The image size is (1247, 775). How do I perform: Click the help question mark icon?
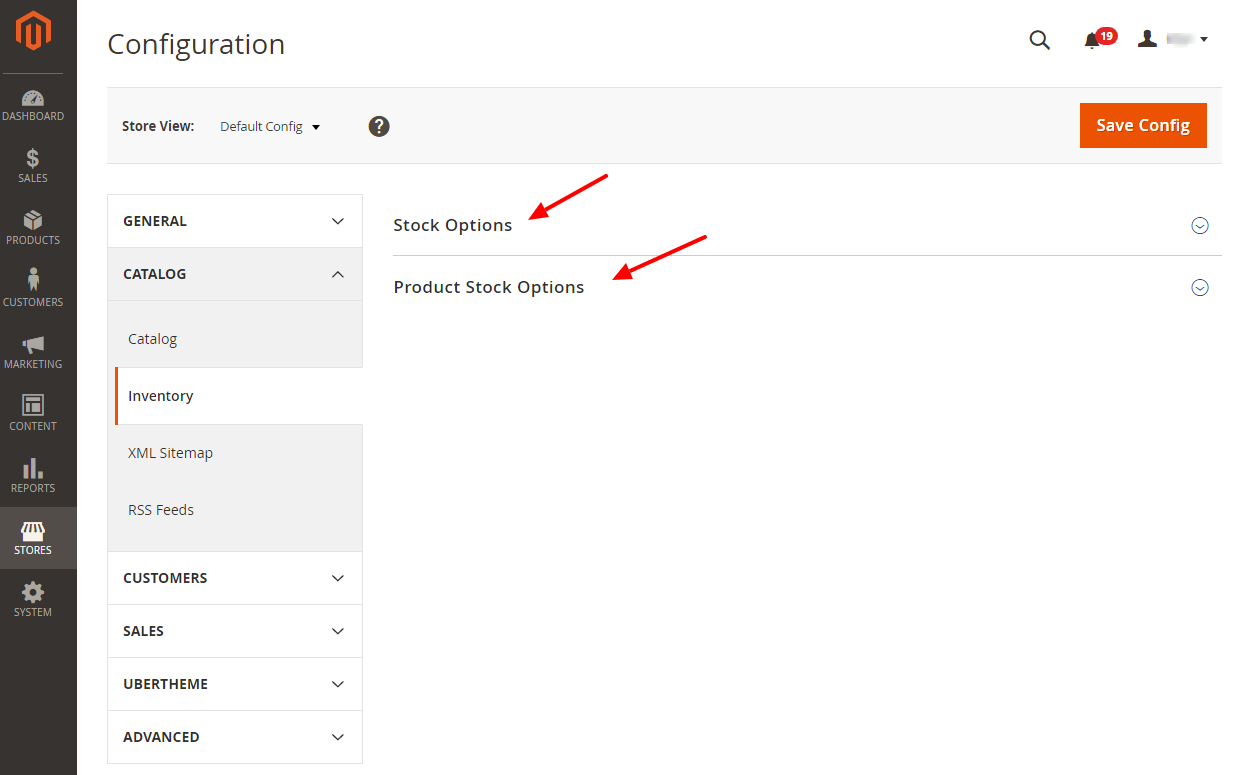click(x=379, y=126)
